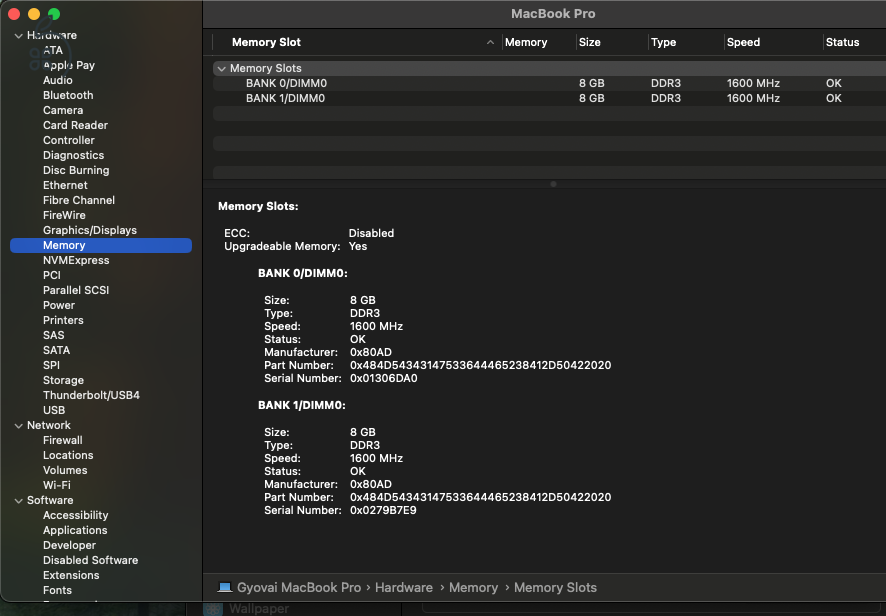Click serial number 0x0279B7E9 value
The width and height of the screenshot is (886, 616).
click(383, 510)
